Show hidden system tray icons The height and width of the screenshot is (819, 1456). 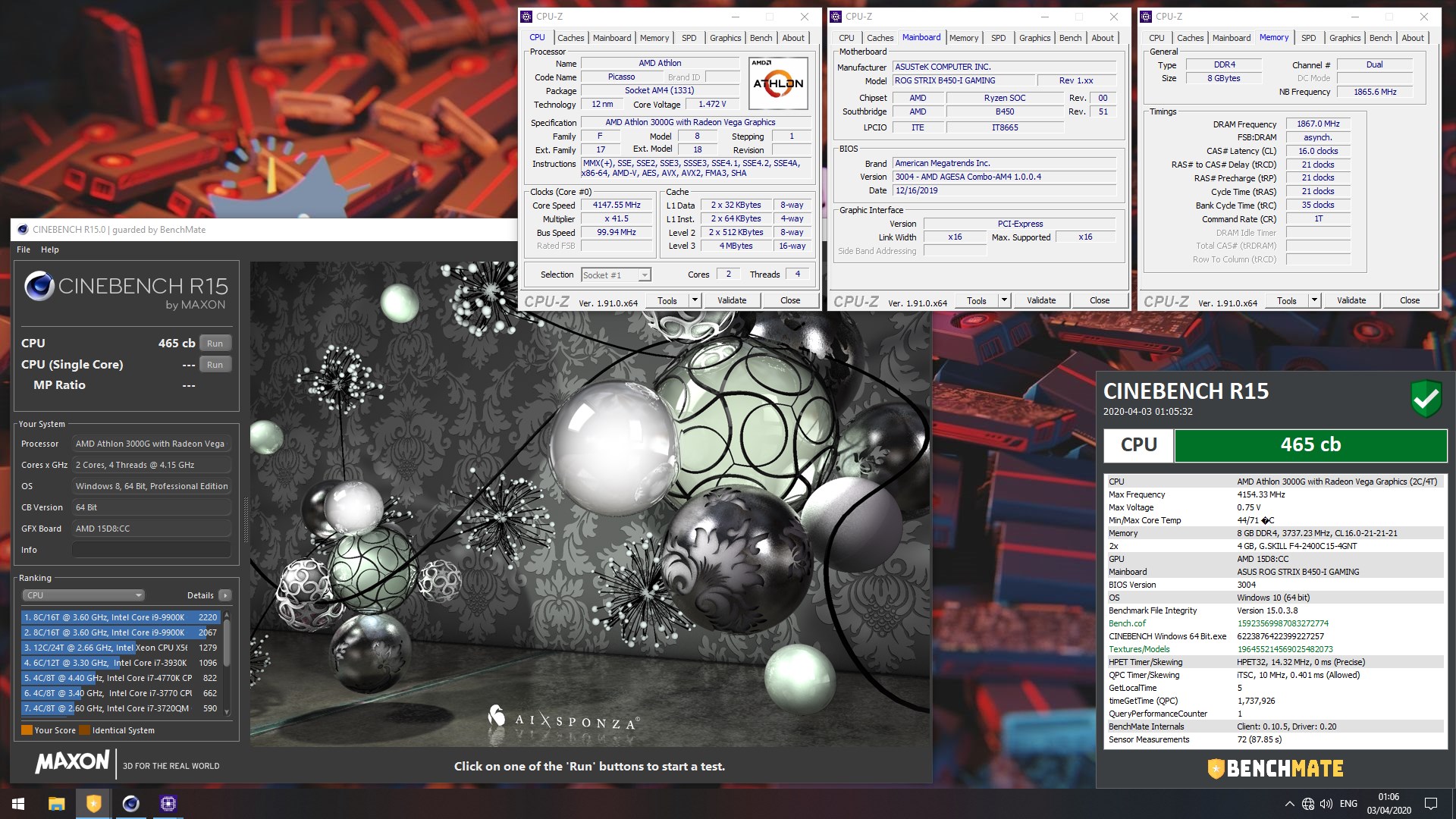pos(1289,804)
